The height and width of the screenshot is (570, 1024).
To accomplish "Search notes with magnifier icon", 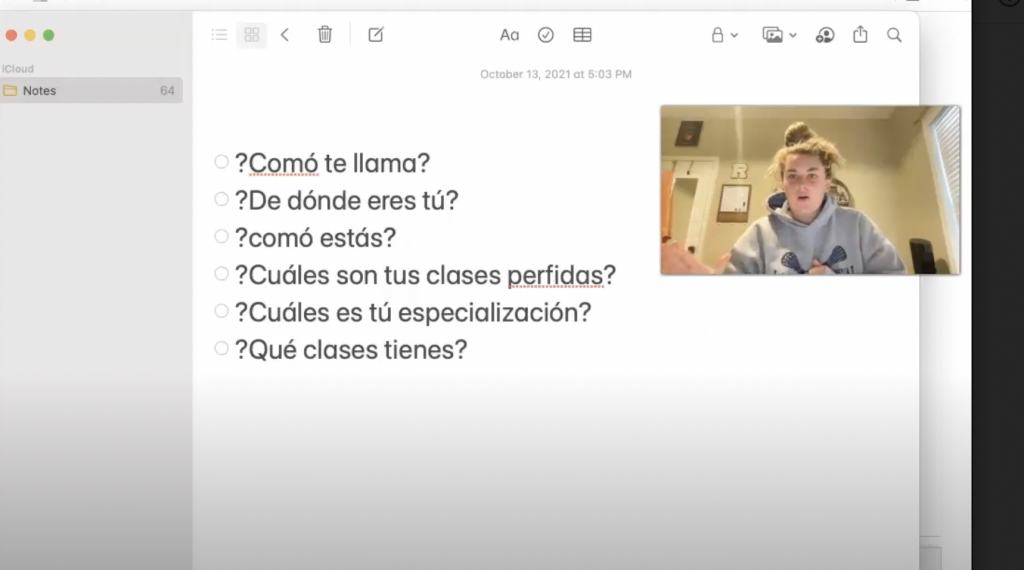I will click(x=894, y=35).
